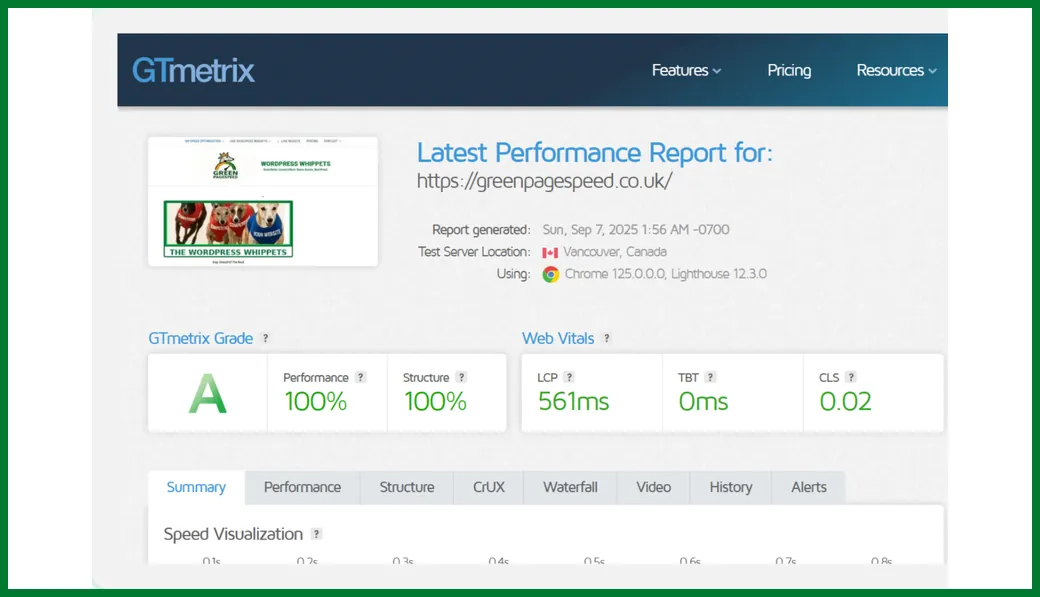
Task: Open the Waterfall tab
Action: coord(570,487)
